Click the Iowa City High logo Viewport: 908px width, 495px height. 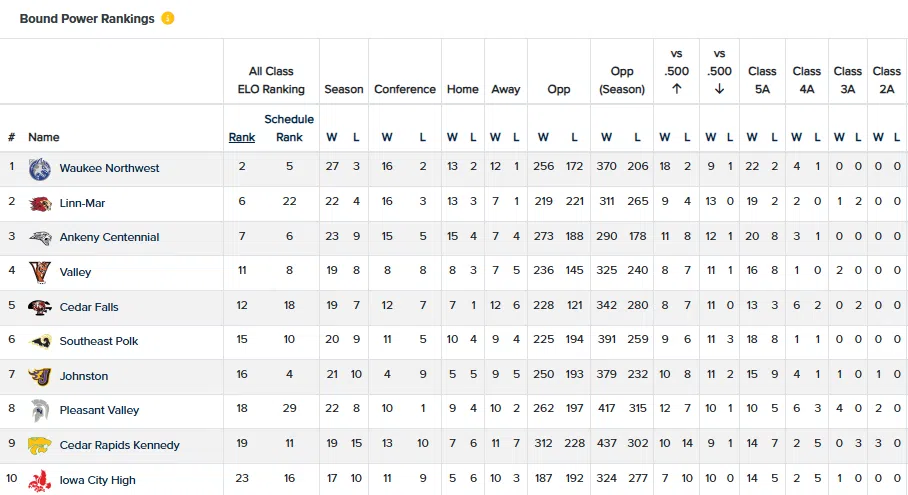(40, 480)
